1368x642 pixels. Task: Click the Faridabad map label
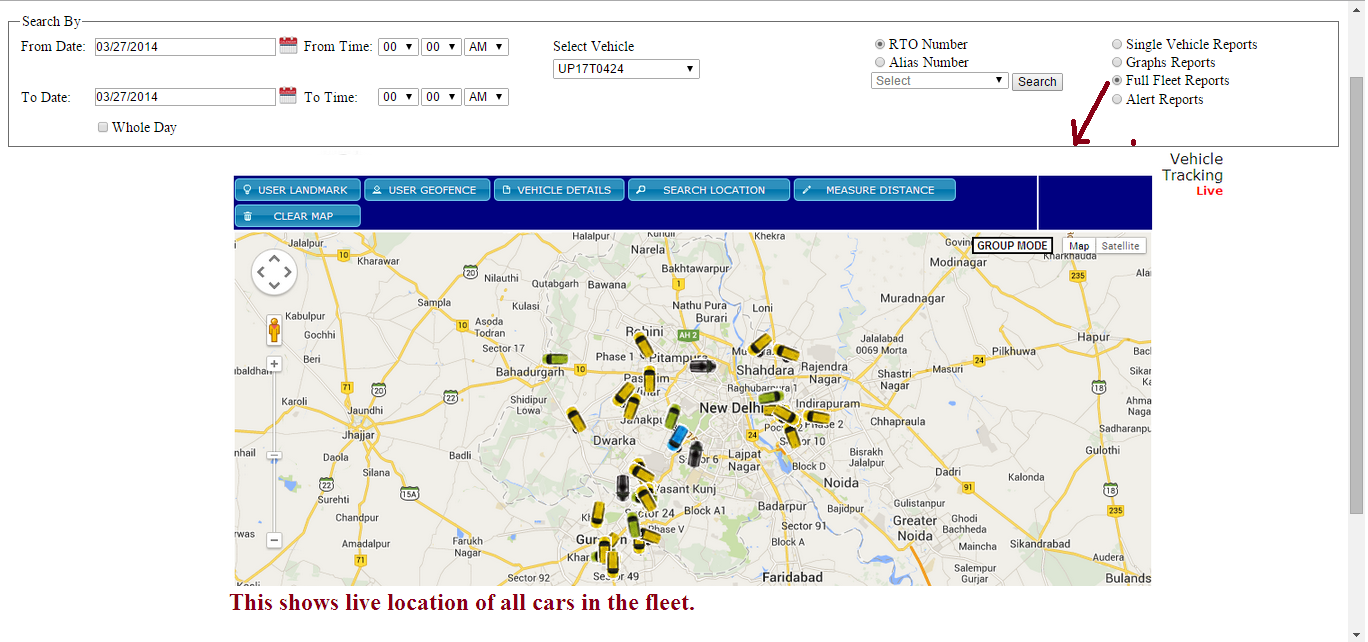coord(792,577)
